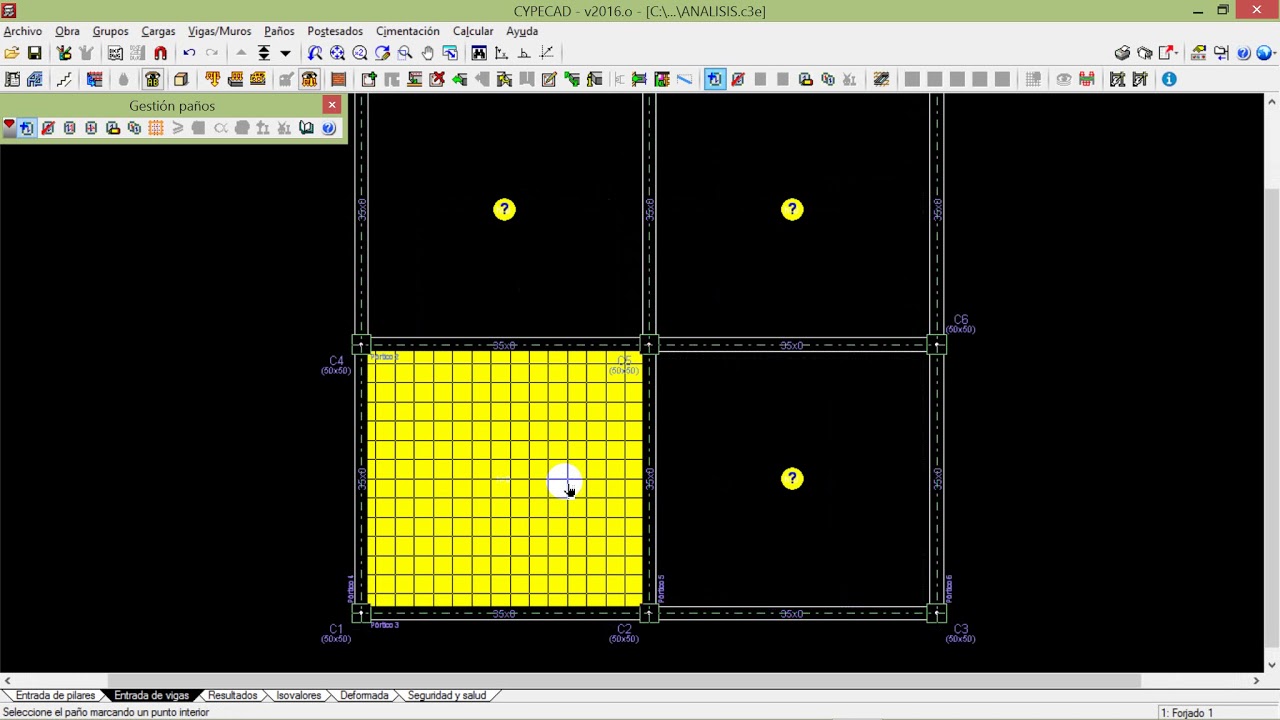Image resolution: width=1280 pixels, height=720 pixels.
Task: Click the lower-right yellow question mark panel marker
Action: [792, 479]
